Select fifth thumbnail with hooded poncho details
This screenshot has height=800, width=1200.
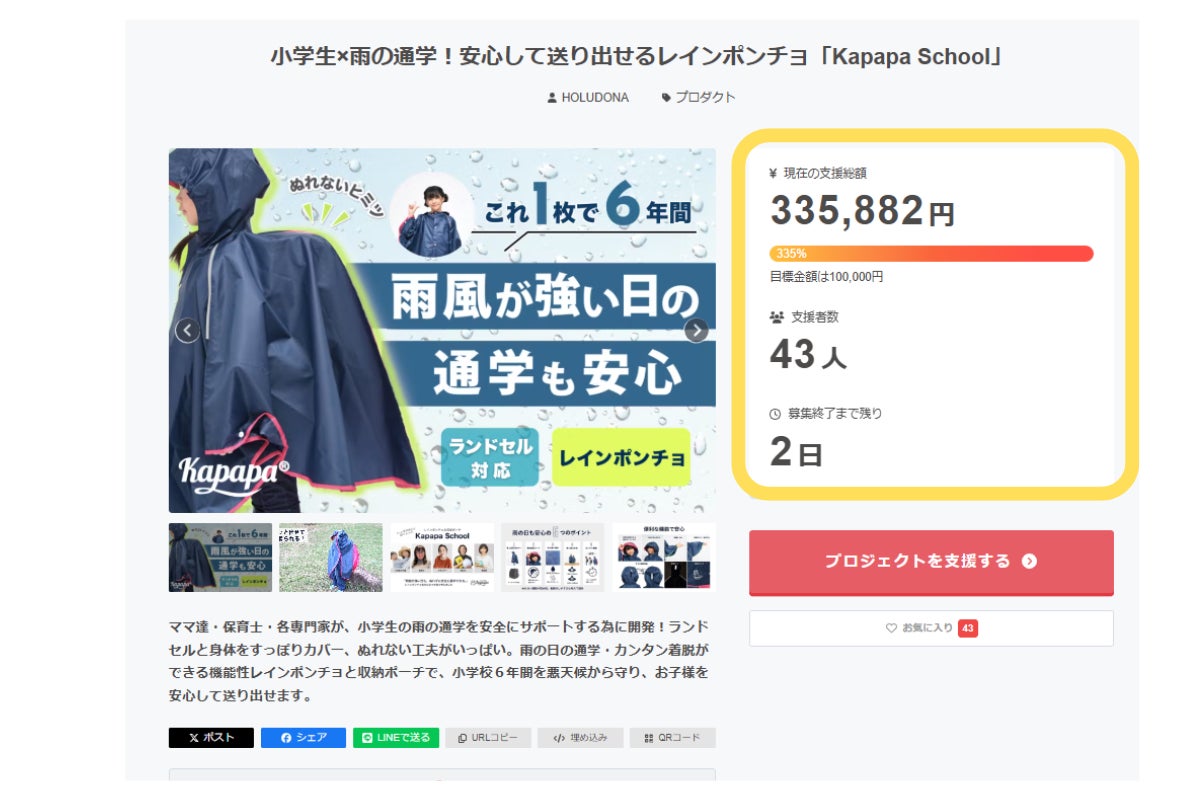(664, 557)
